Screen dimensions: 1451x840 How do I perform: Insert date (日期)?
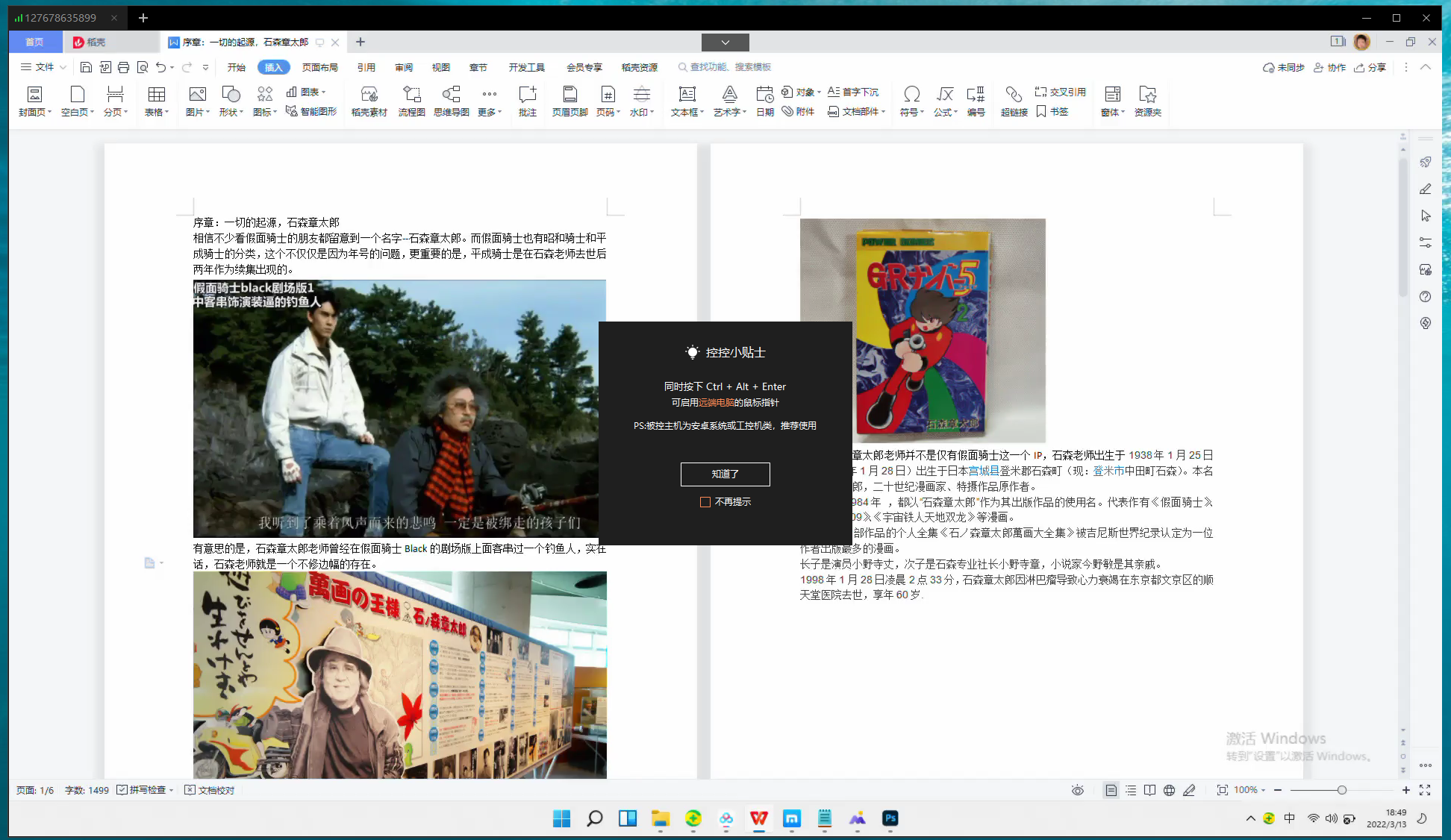pos(764,101)
